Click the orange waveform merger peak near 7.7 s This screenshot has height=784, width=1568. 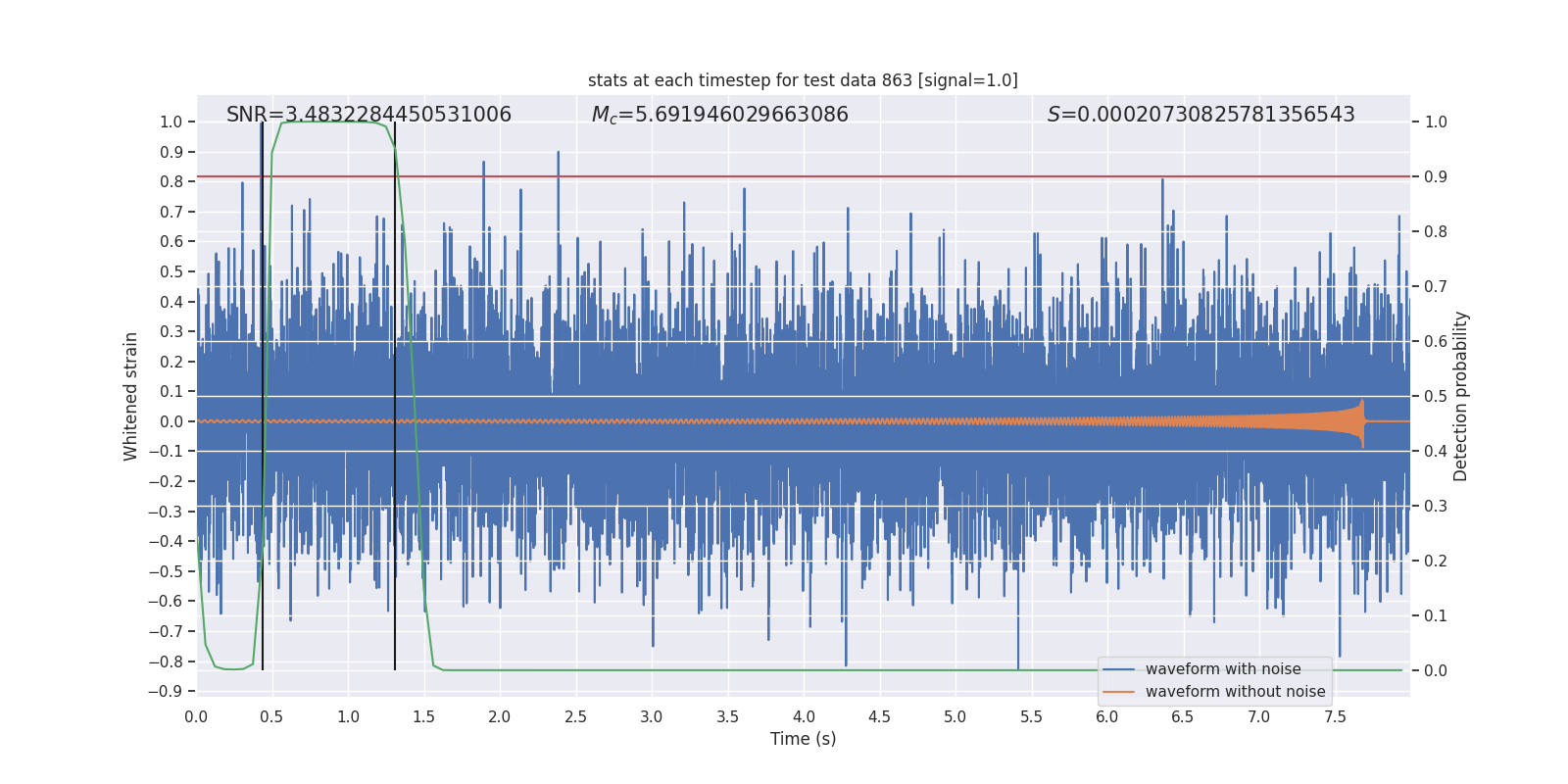(x=1361, y=421)
